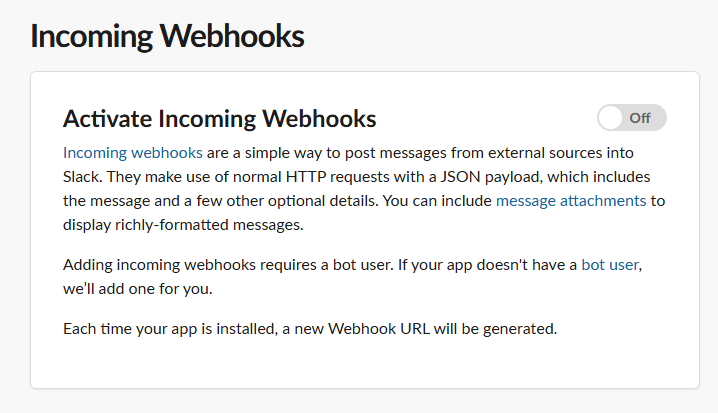This screenshot has height=413, width=718.
Task: Click "display richly-formatted messages." text
Action: click(x=183, y=225)
